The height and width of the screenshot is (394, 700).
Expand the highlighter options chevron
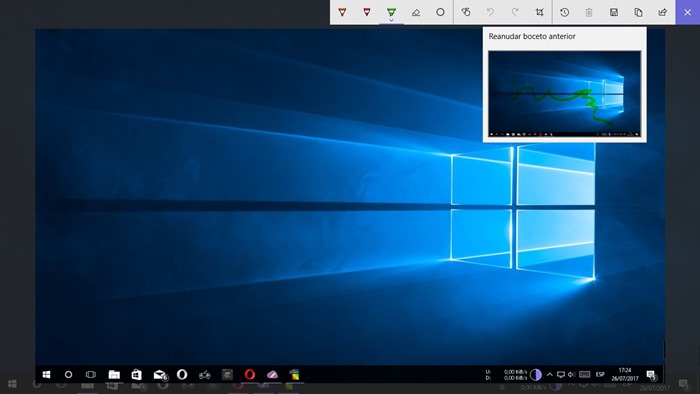coord(392,20)
